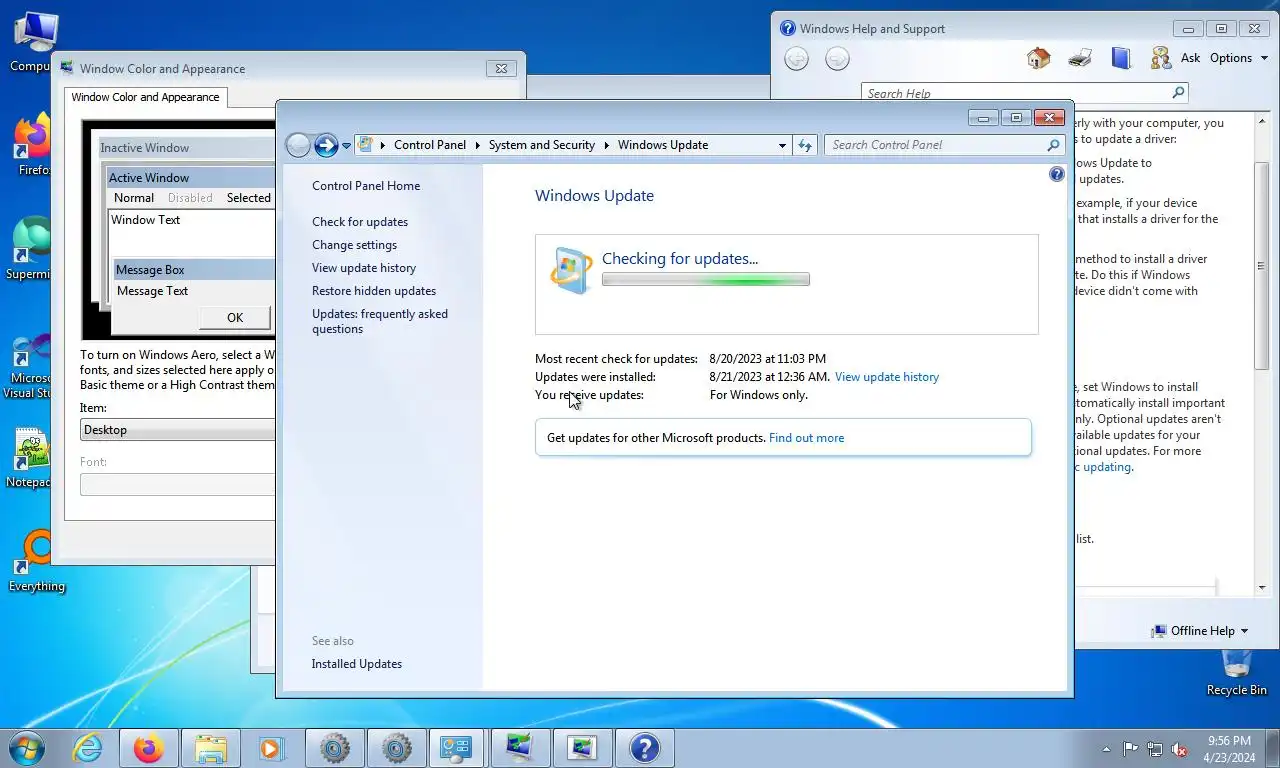Click the System and Security breadcrumb
This screenshot has width=1280, height=768.
(x=542, y=145)
